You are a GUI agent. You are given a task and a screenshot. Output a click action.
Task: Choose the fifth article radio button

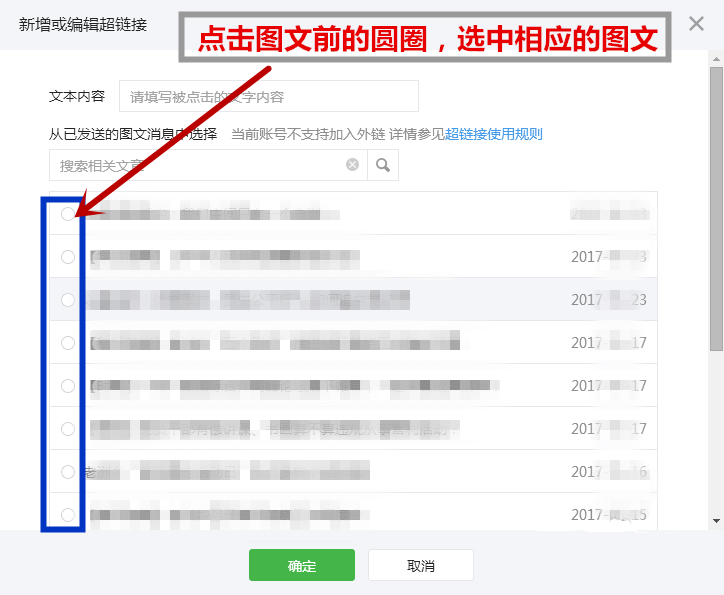pyautogui.click(x=68, y=385)
